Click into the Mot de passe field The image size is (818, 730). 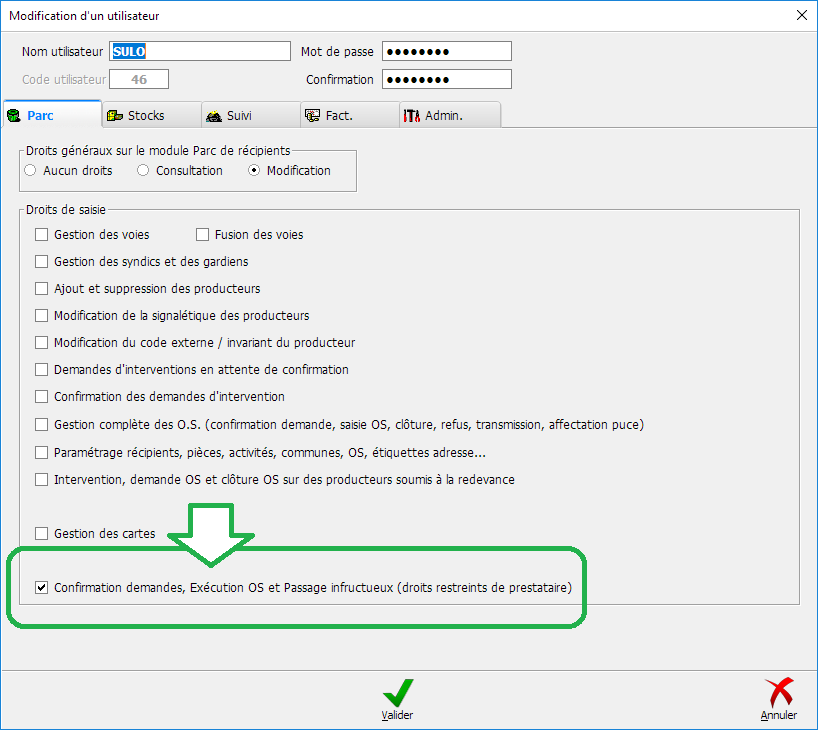tap(446, 51)
